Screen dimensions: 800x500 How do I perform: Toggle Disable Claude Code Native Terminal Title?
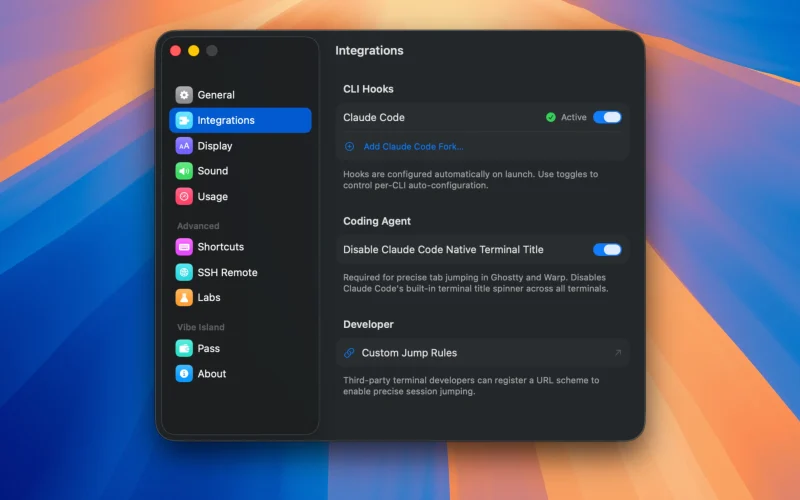point(607,249)
